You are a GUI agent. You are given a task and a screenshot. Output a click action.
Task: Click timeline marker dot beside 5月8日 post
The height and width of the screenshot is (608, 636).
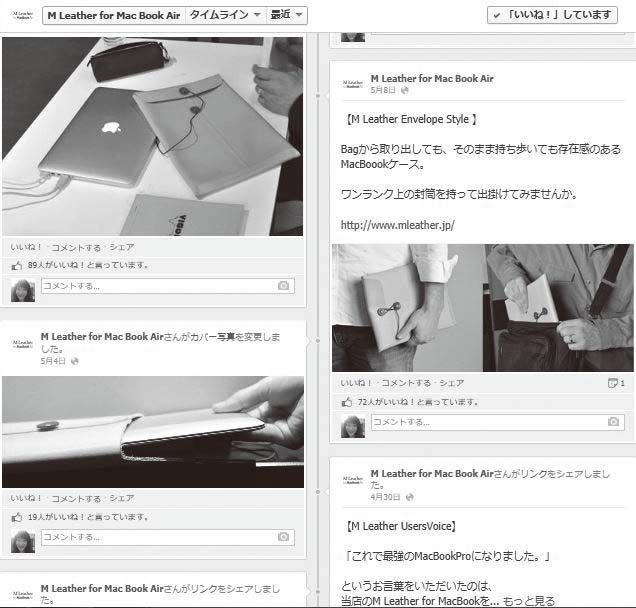pos(318,96)
